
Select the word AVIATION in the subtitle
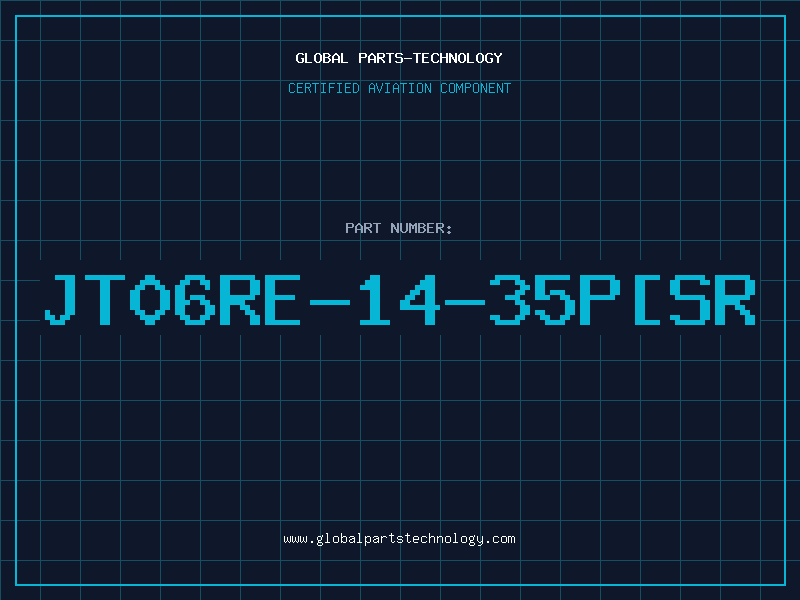click(x=399, y=88)
